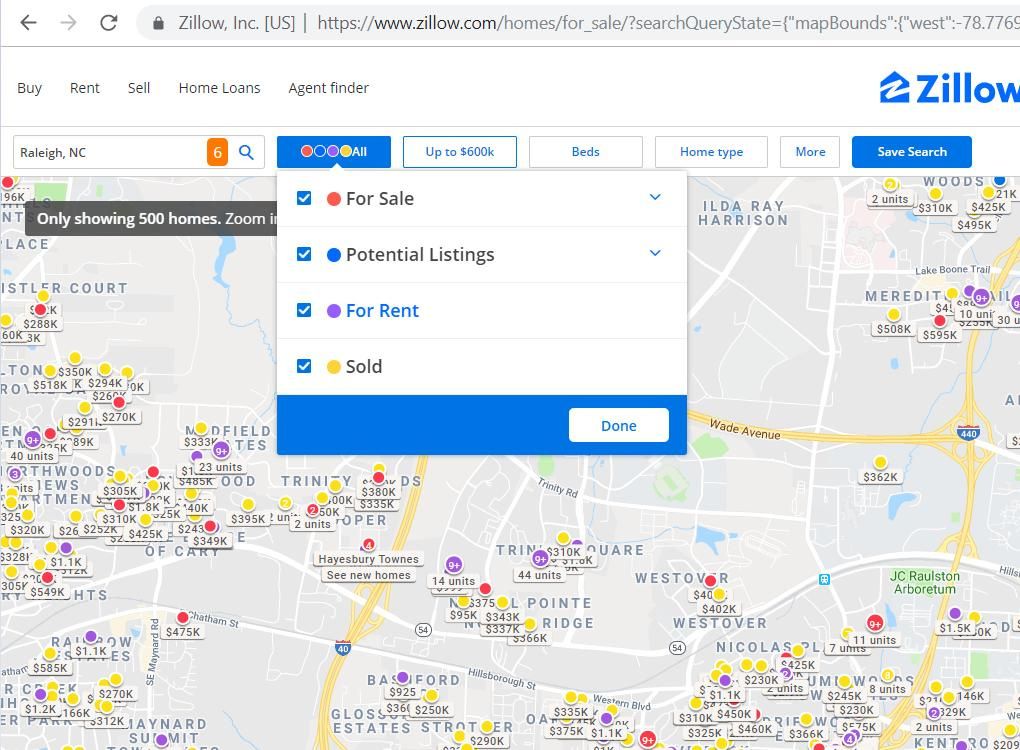The width and height of the screenshot is (1020, 750).
Task: Click the Done button
Action: (x=619, y=425)
